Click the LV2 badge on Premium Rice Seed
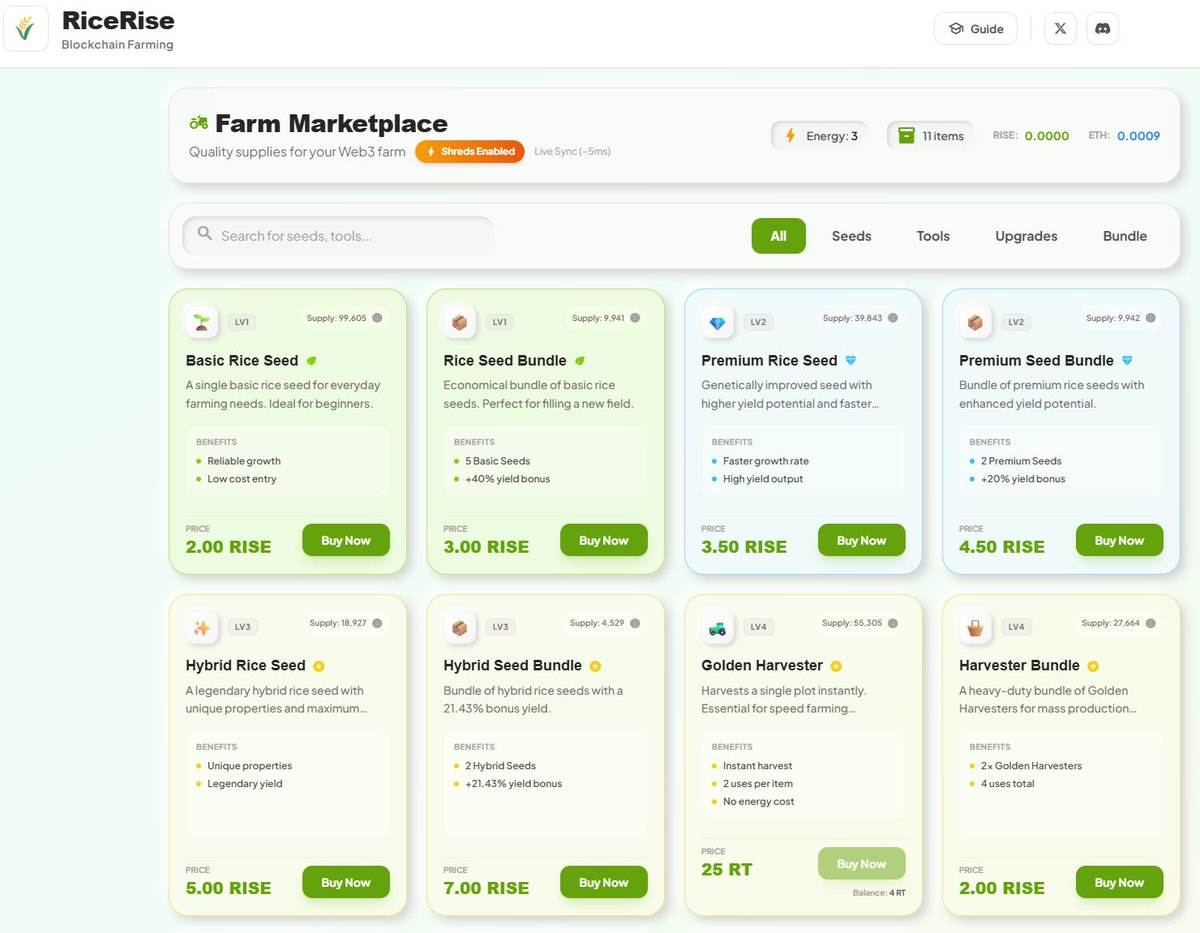This screenshot has width=1200, height=933. tap(758, 322)
